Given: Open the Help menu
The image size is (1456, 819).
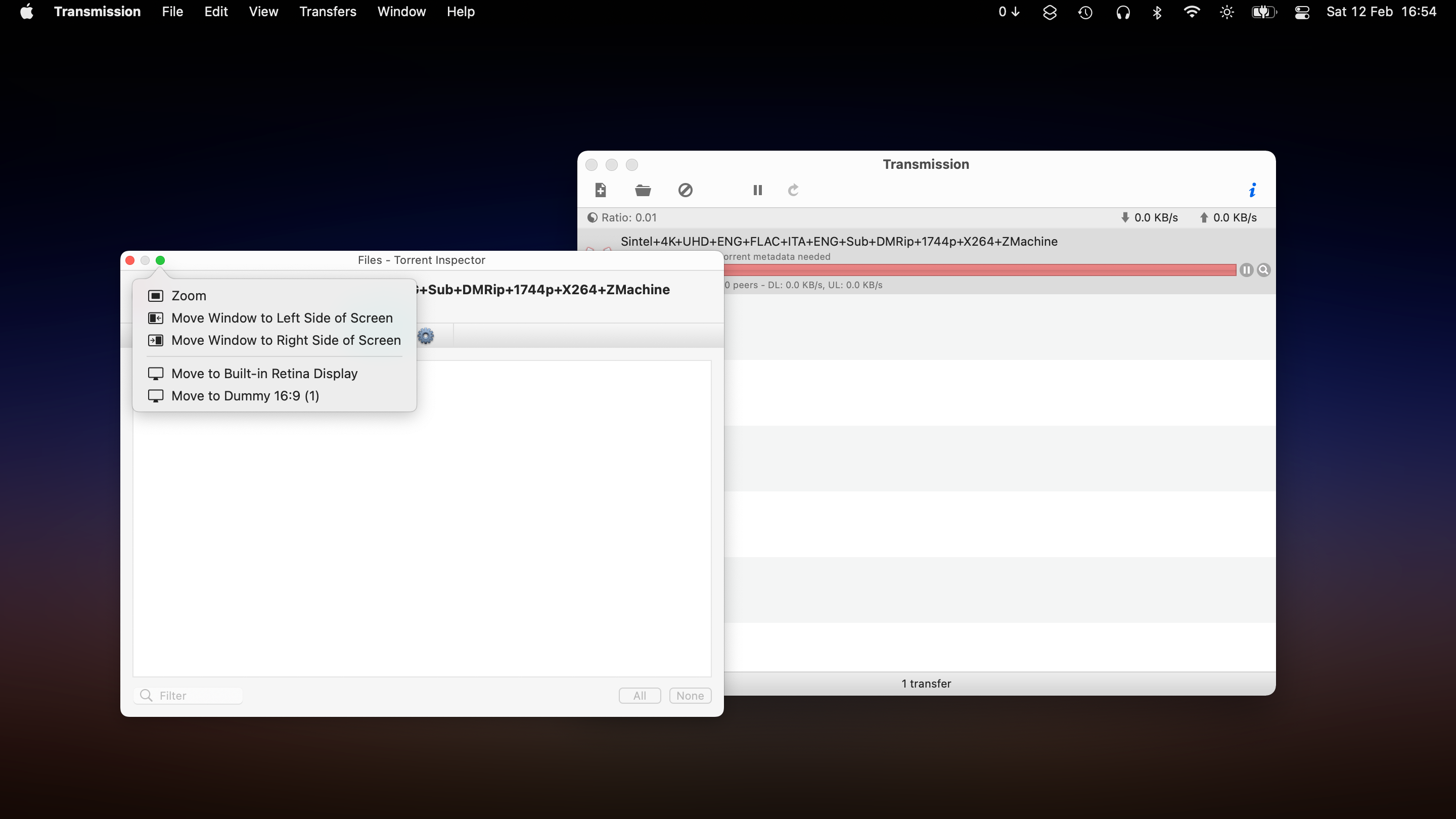Looking at the screenshot, I should pyautogui.click(x=460, y=11).
